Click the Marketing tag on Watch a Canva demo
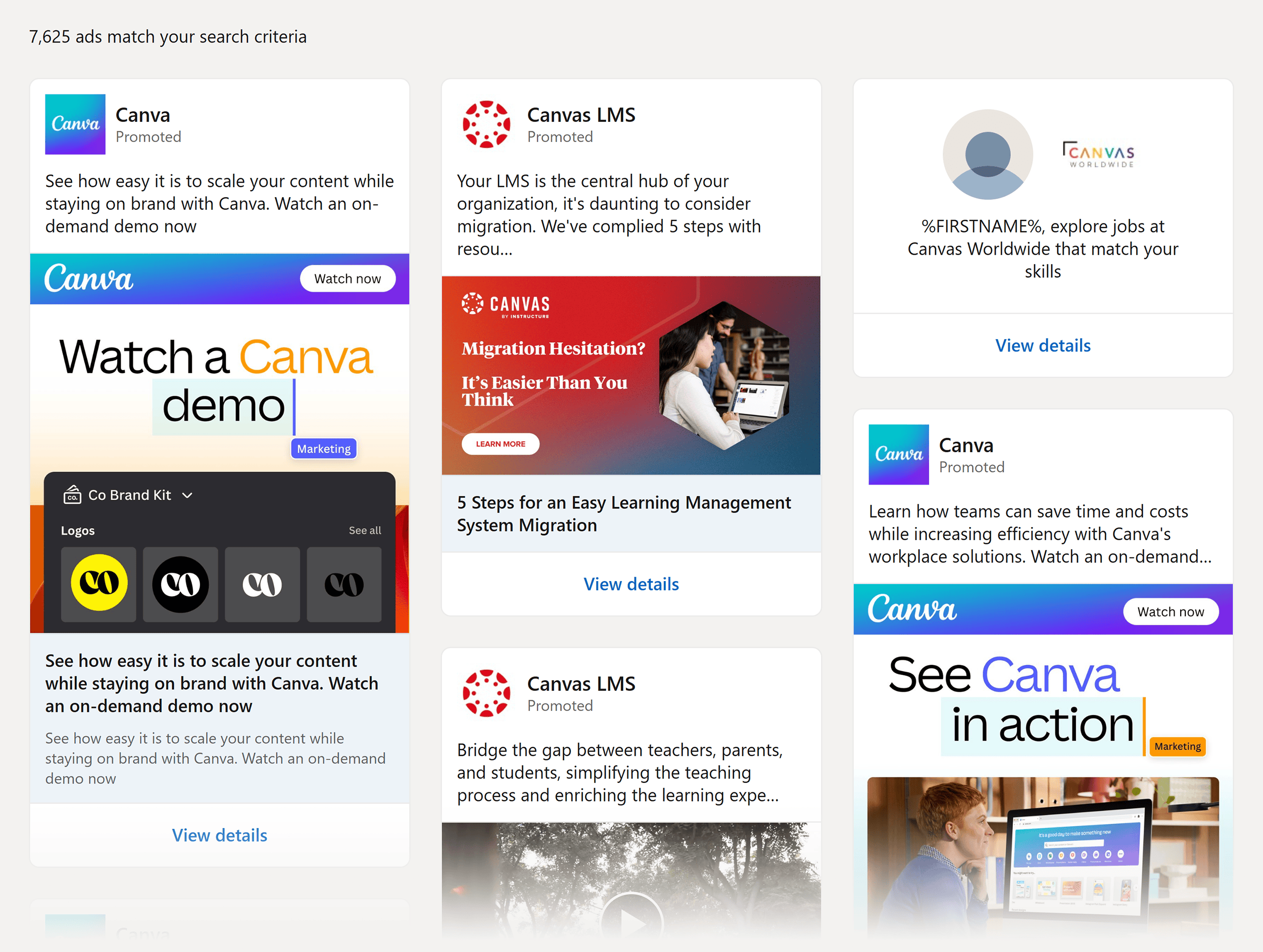The height and width of the screenshot is (952, 1263). (323, 449)
